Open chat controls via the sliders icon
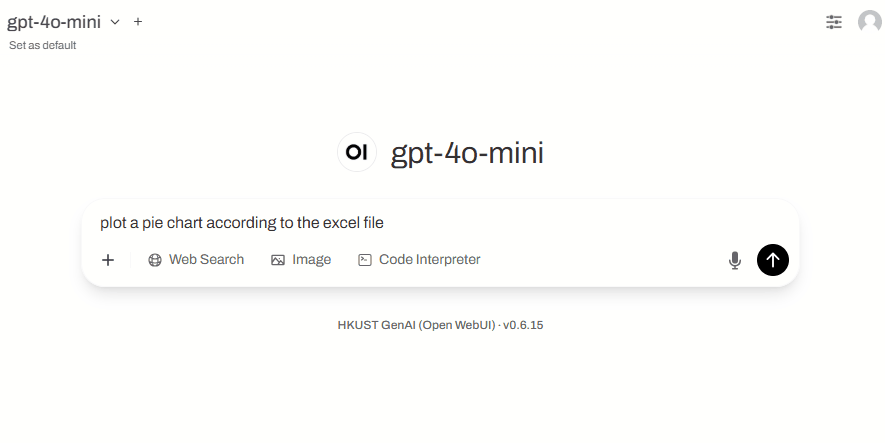 834,22
